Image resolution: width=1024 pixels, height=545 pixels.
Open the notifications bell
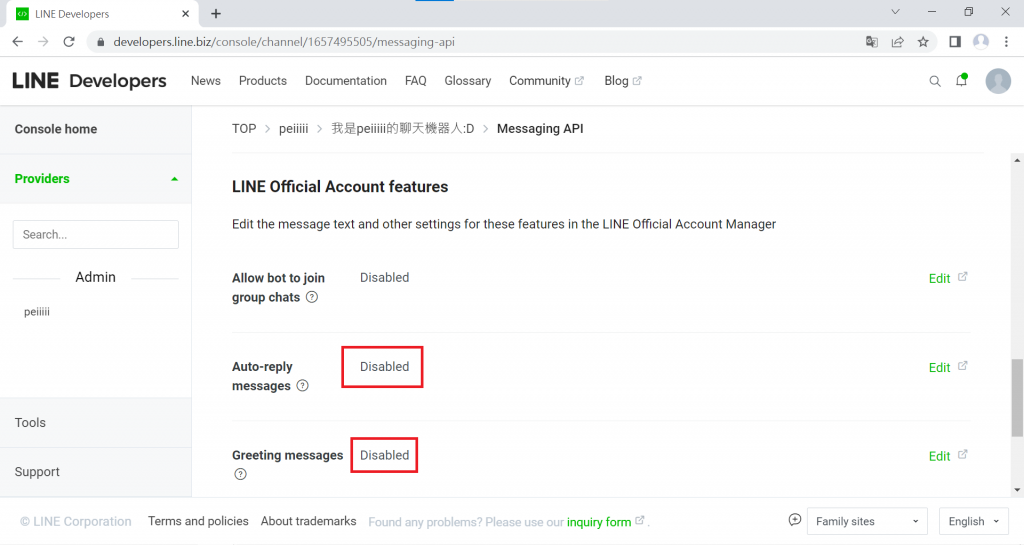pyautogui.click(x=961, y=80)
